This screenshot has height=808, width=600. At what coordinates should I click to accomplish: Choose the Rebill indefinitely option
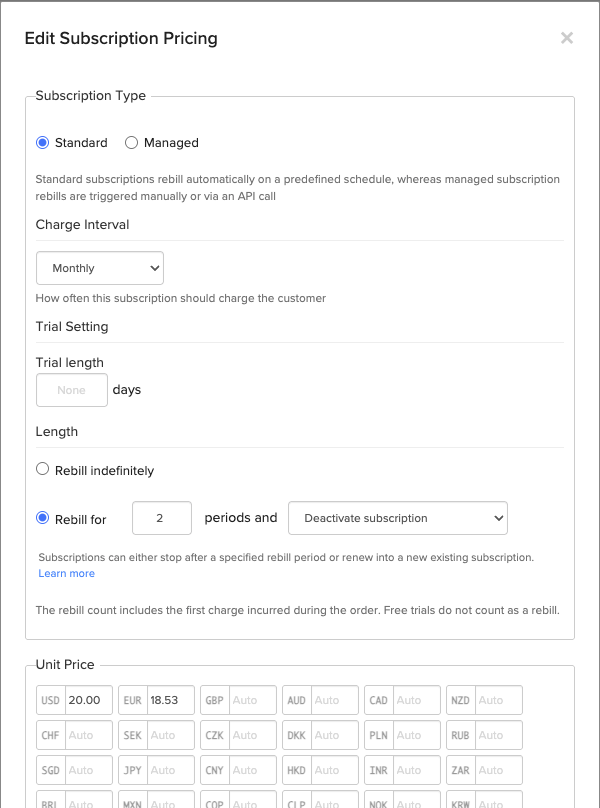43,469
